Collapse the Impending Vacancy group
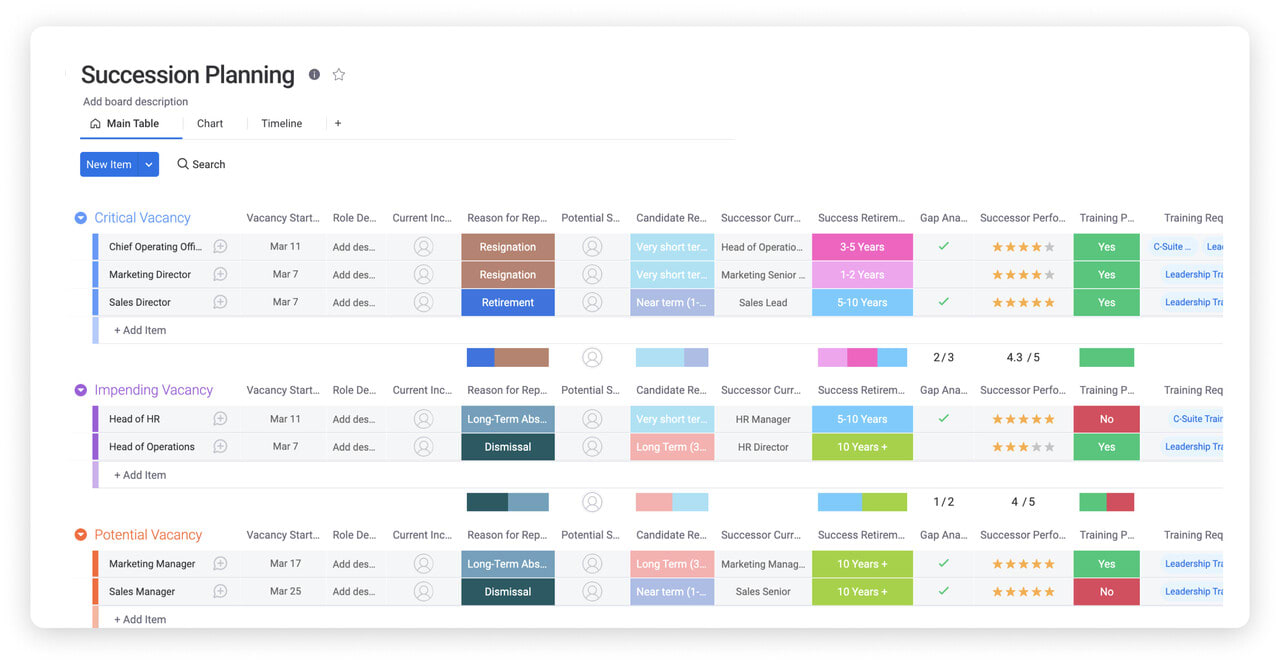The height and width of the screenshot is (663, 1280). pos(81,390)
